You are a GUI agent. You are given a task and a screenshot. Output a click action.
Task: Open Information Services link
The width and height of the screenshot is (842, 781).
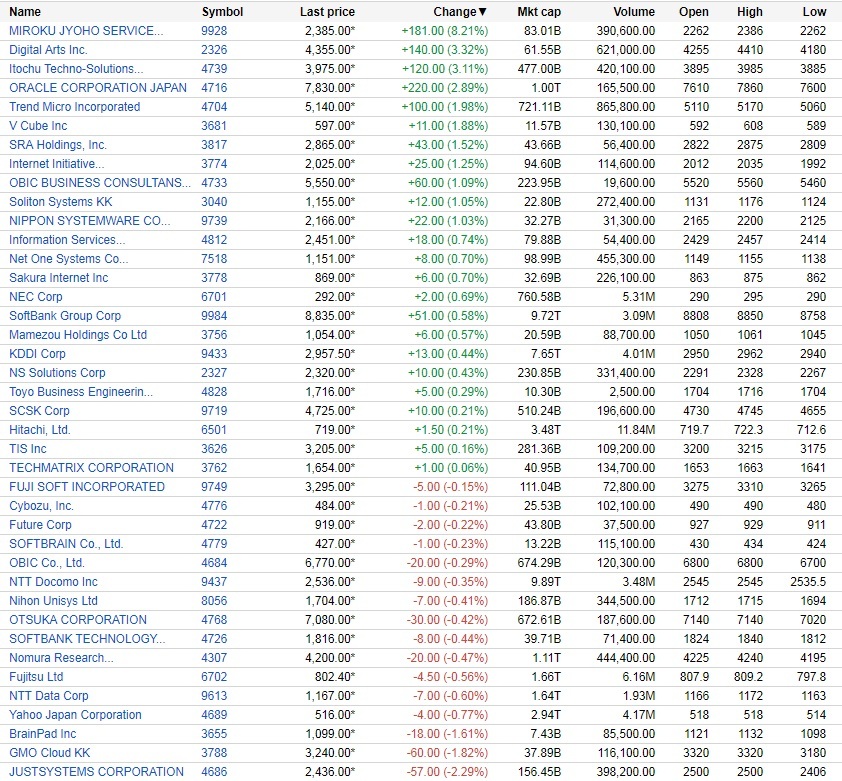pyautogui.click(x=67, y=240)
